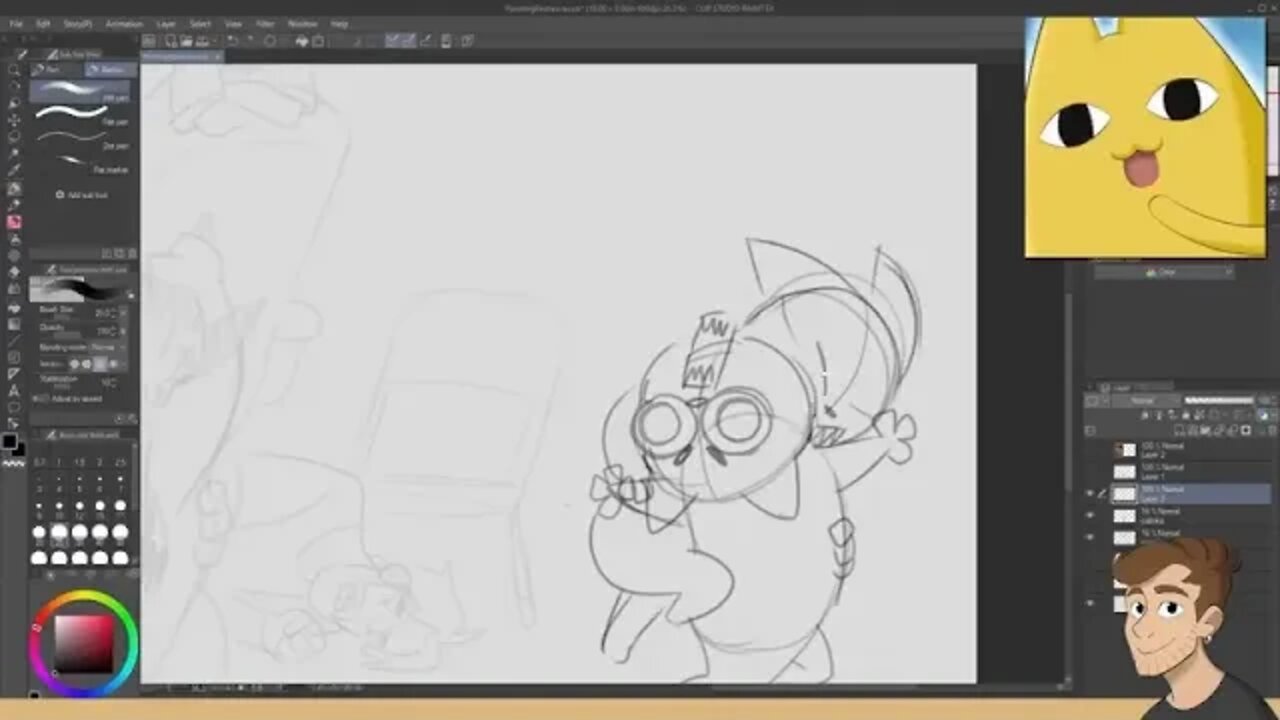The height and width of the screenshot is (720, 1280).
Task: Select the Zoom magnifier tool
Action: coord(14,70)
